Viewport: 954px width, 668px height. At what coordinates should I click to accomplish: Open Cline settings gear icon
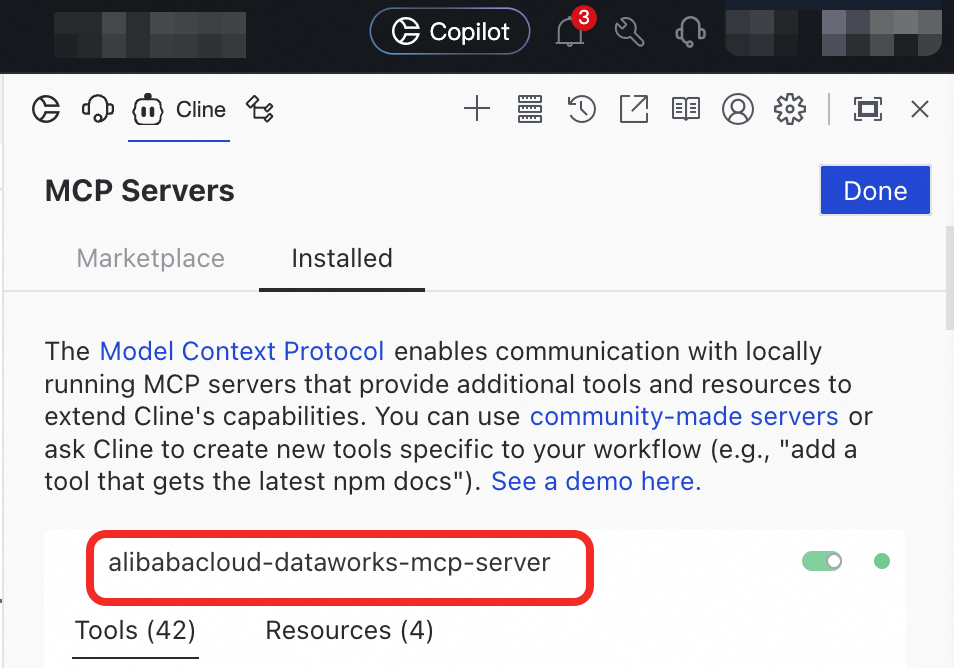[x=790, y=110]
